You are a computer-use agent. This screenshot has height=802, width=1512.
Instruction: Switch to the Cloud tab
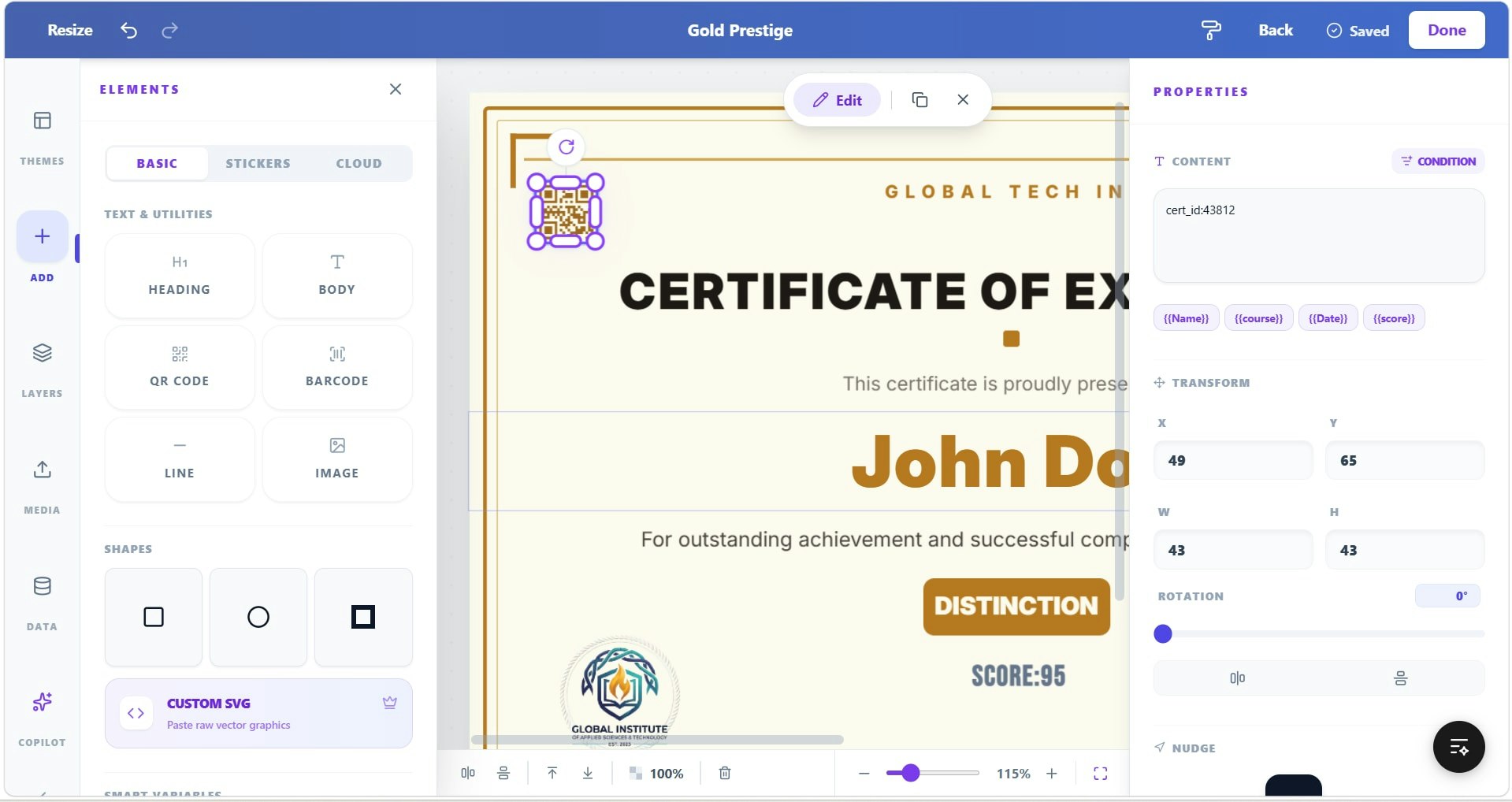358,163
